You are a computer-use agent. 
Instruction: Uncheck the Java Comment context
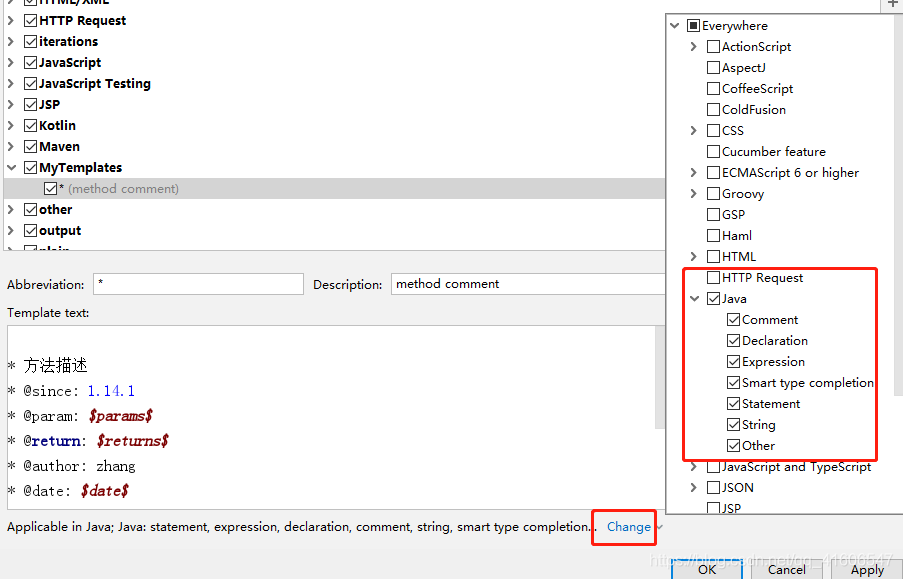733,320
